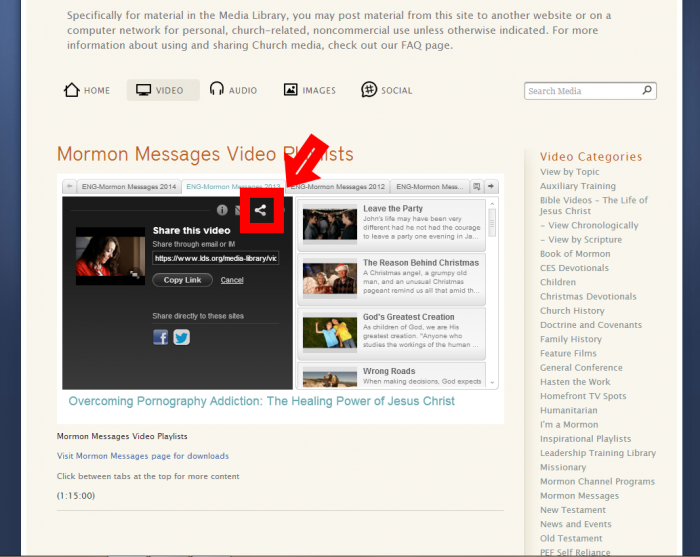Switch to ENG-Mormon Messages 2012 tab
This screenshot has width=700, height=557.
(338, 186)
